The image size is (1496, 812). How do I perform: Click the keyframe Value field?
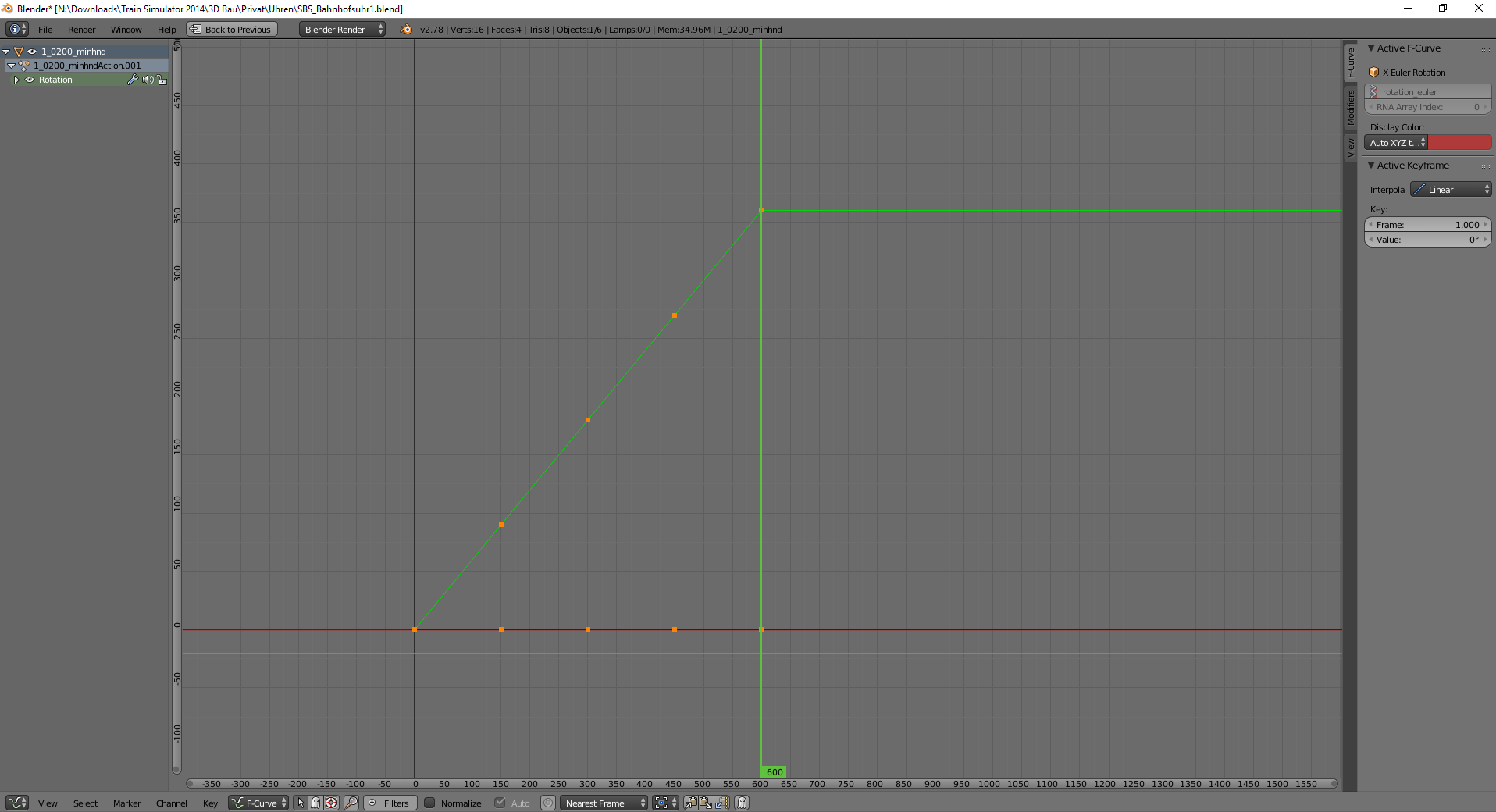click(x=1428, y=240)
